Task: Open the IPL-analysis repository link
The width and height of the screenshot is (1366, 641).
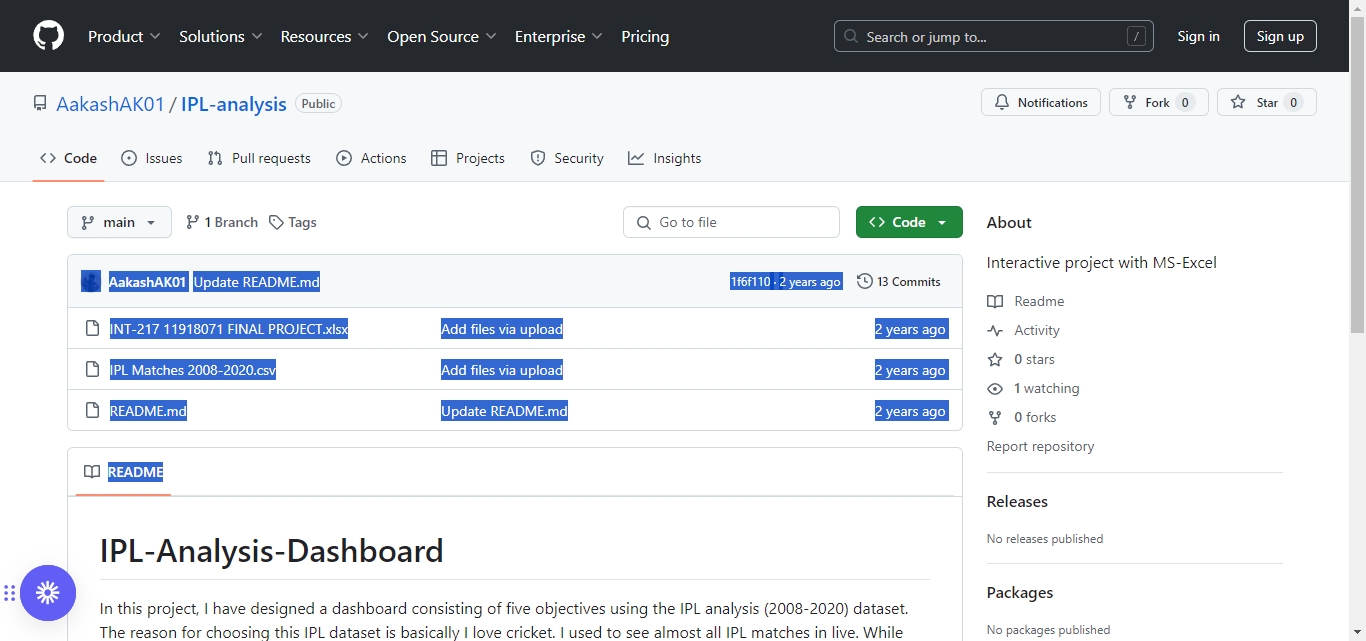Action: coord(234,104)
